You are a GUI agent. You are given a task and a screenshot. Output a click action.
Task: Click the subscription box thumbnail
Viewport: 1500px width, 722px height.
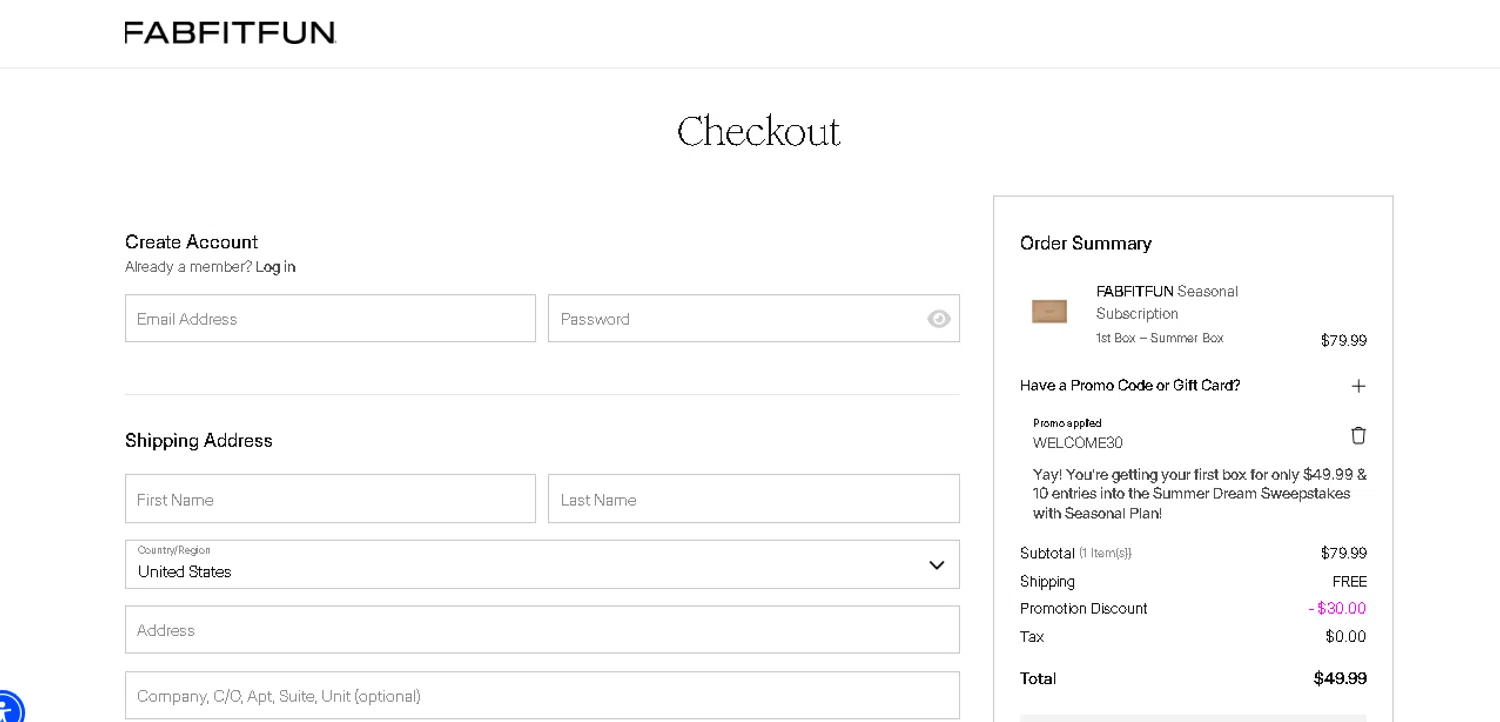[1049, 311]
